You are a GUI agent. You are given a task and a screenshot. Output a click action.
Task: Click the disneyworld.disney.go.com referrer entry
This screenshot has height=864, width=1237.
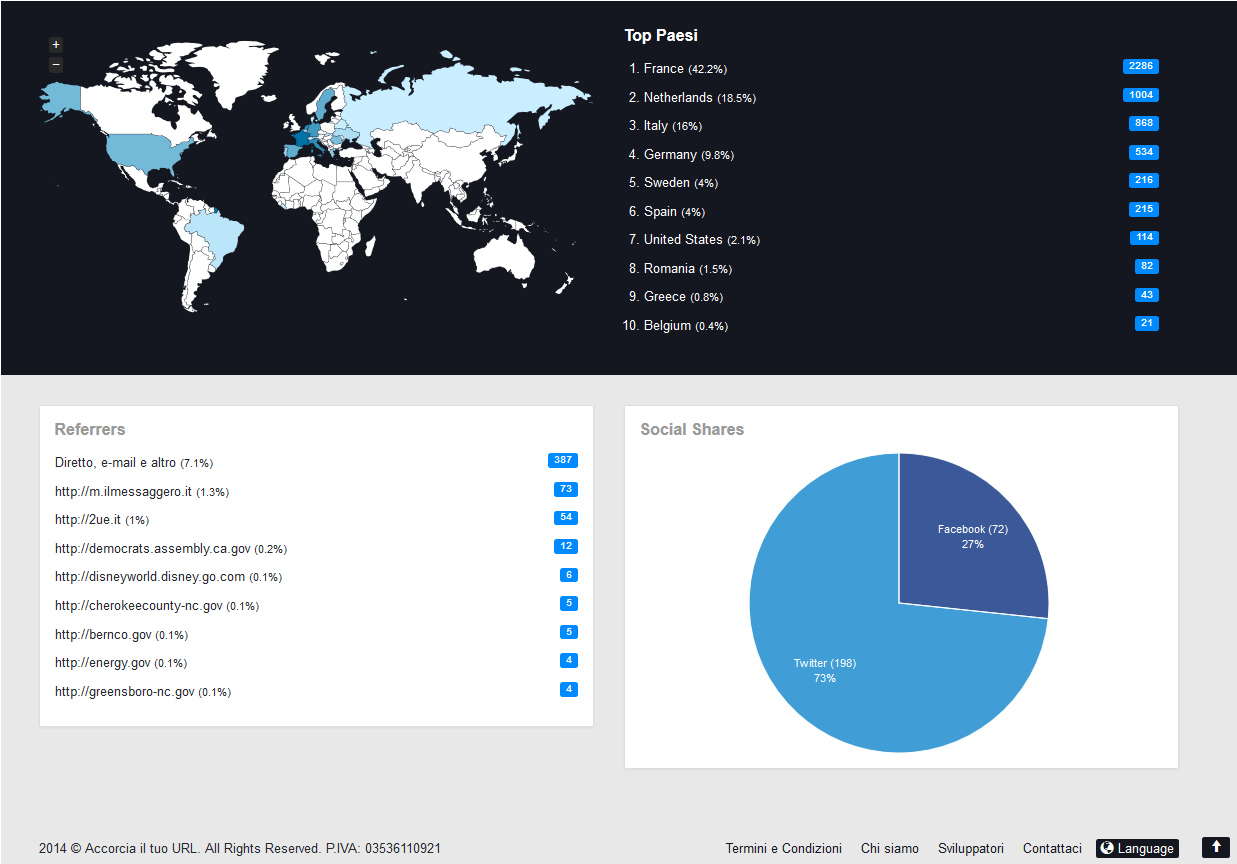[x=149, y=577]
